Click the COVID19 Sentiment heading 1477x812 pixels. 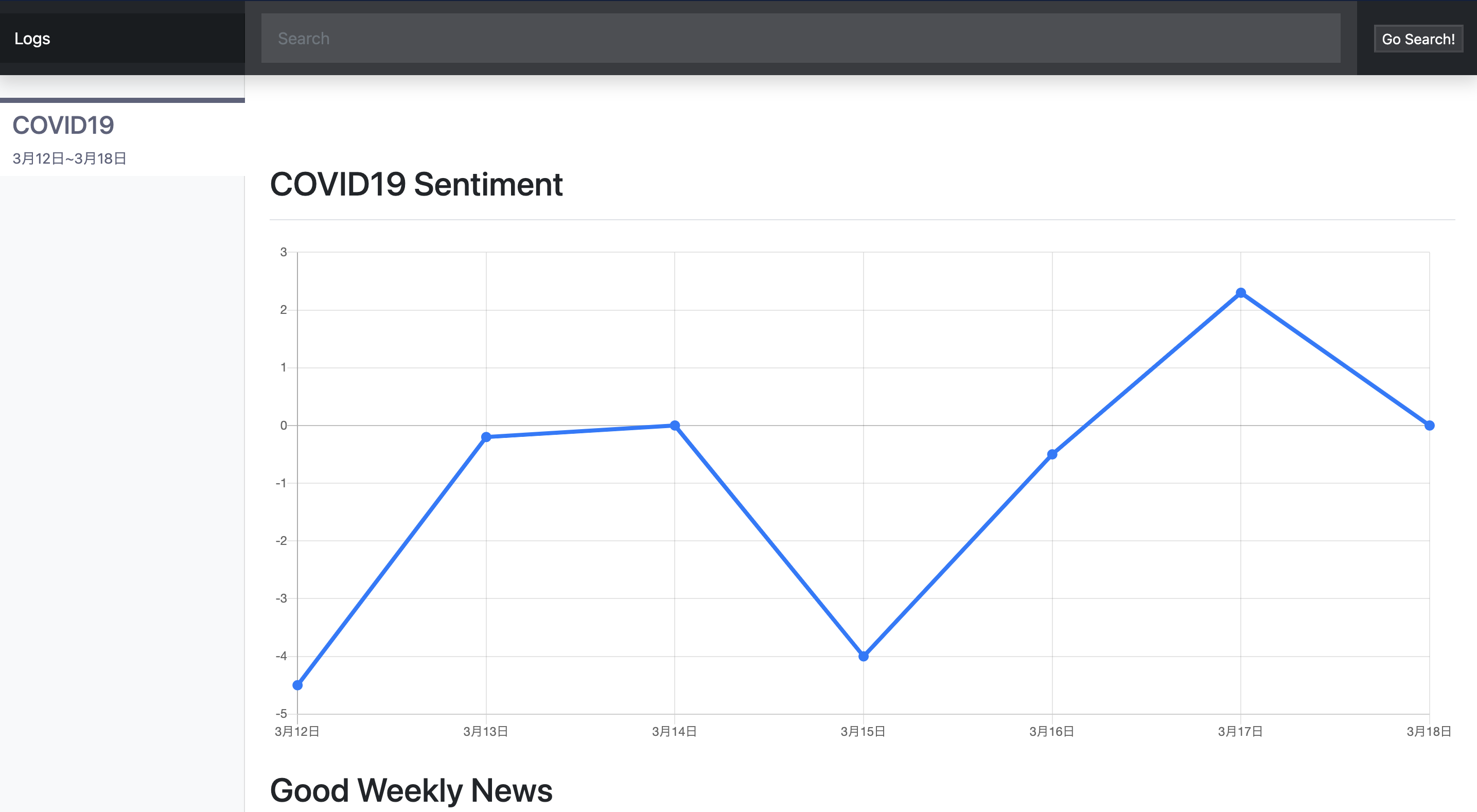tap(416, 184)
